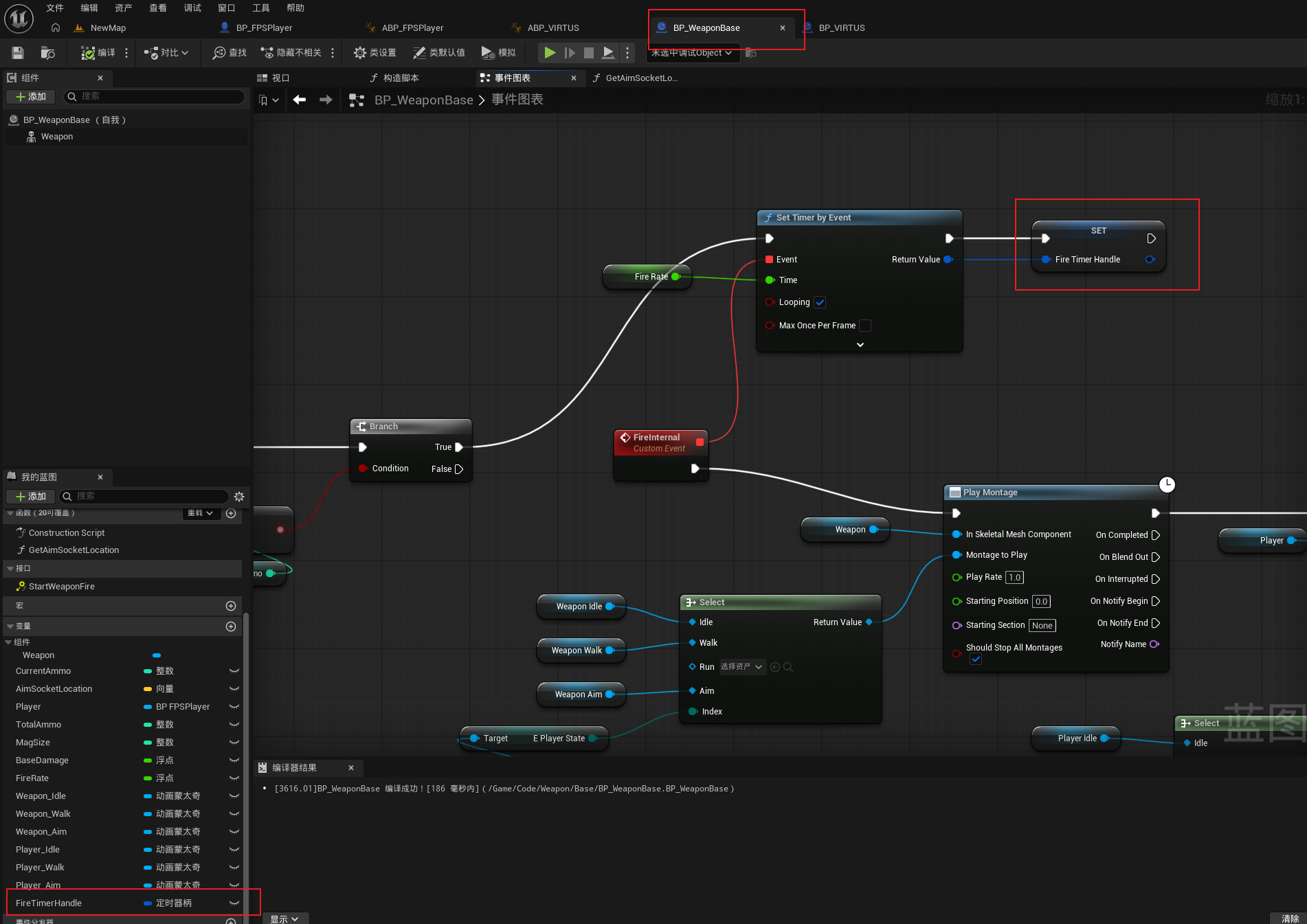Navigate forward with the right arrow

pos(326,100)
